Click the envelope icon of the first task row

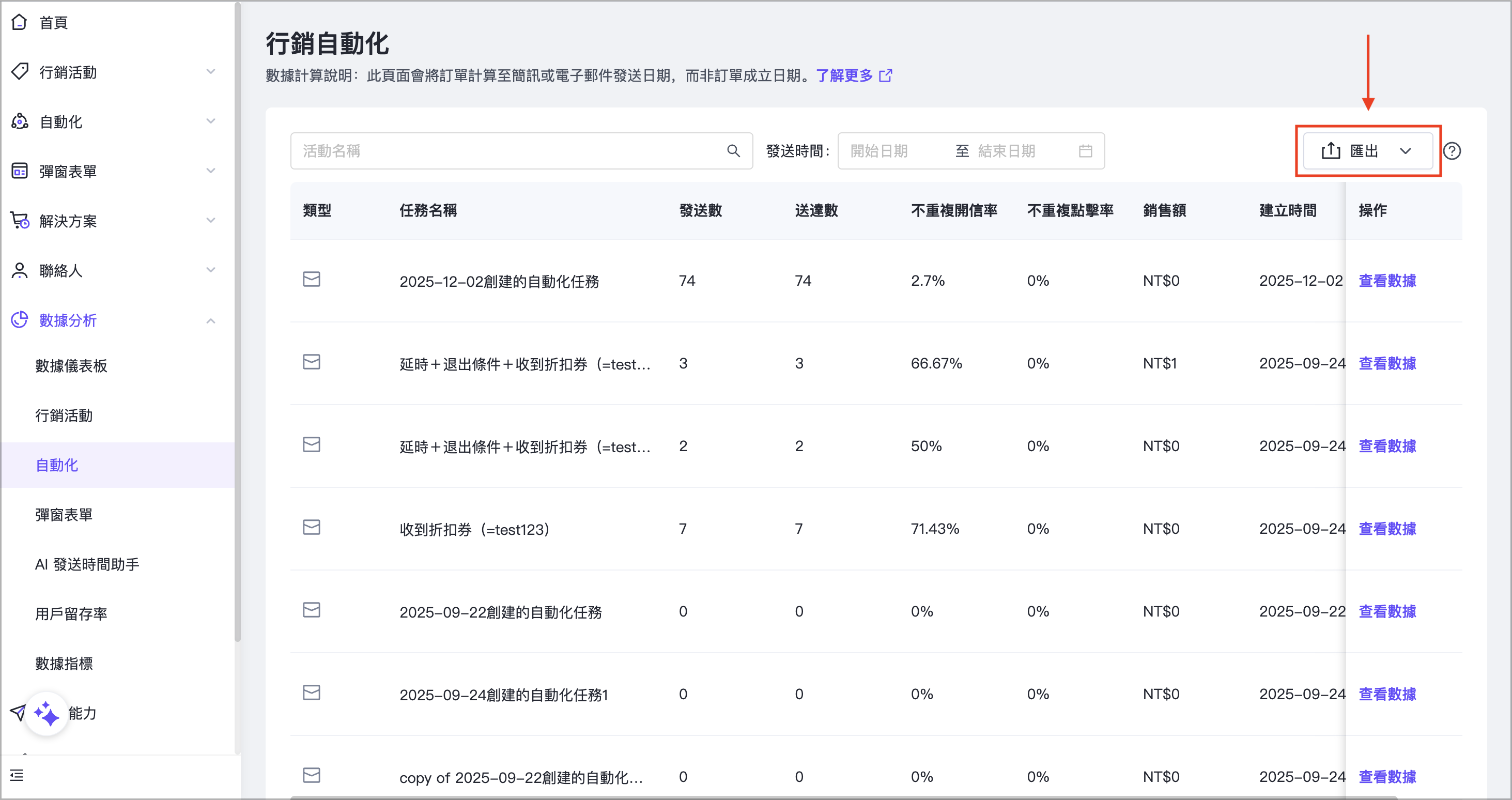point(311,280)
